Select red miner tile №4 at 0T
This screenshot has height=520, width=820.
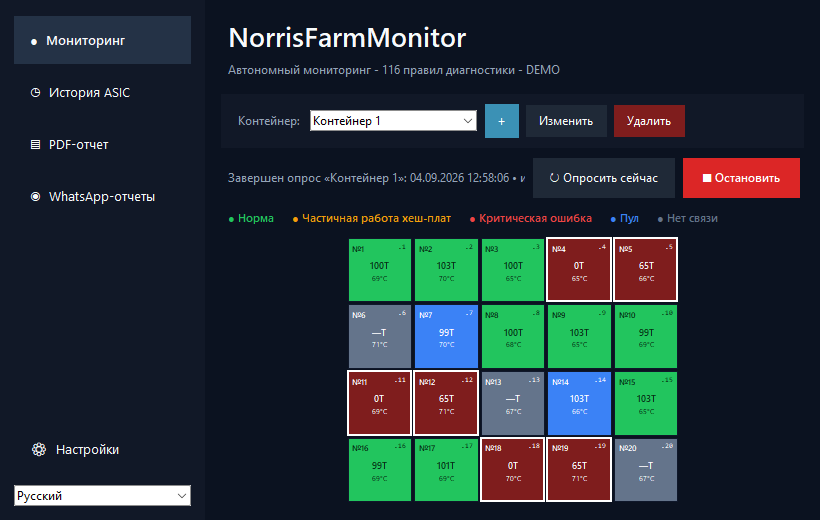(579, 270)
